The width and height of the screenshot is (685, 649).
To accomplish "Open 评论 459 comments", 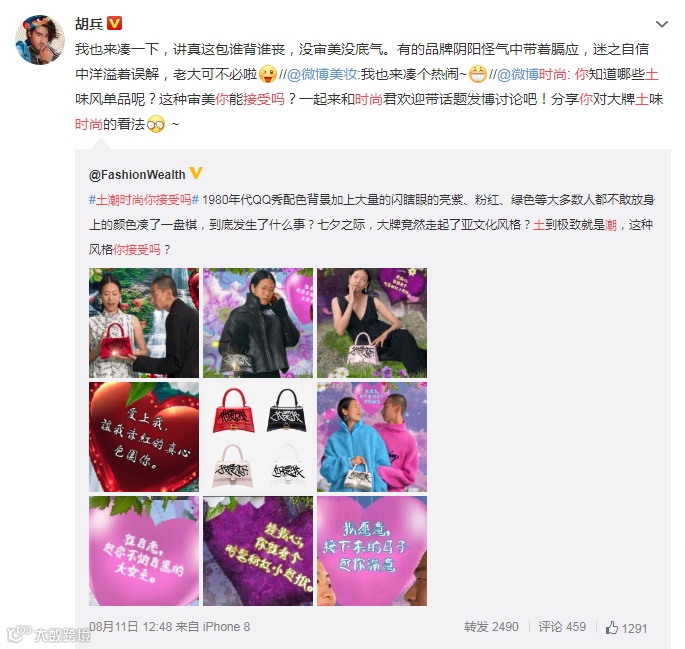I will (562, 627).
